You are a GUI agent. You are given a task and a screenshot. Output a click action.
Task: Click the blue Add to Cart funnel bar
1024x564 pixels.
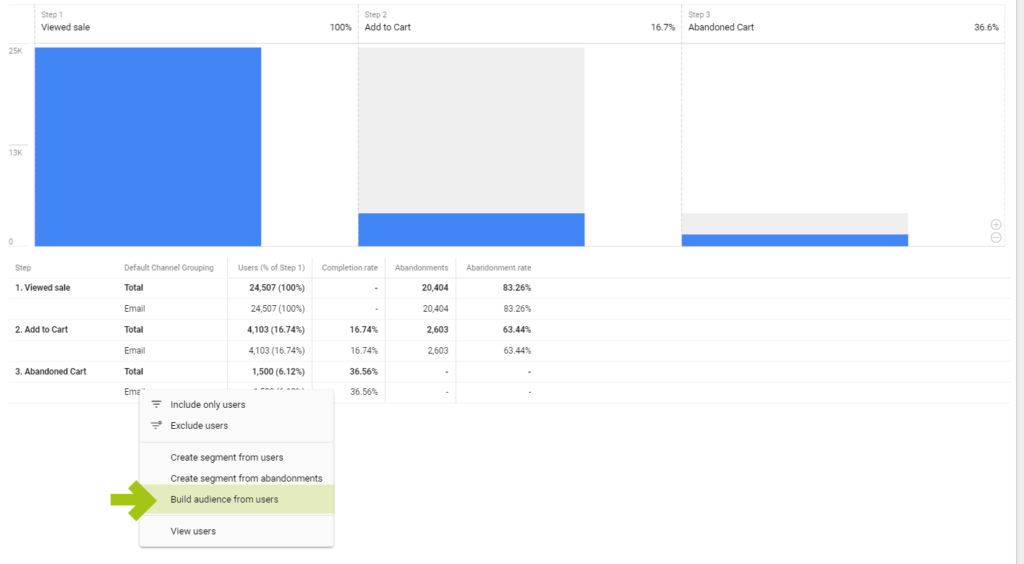coord(471,230)
